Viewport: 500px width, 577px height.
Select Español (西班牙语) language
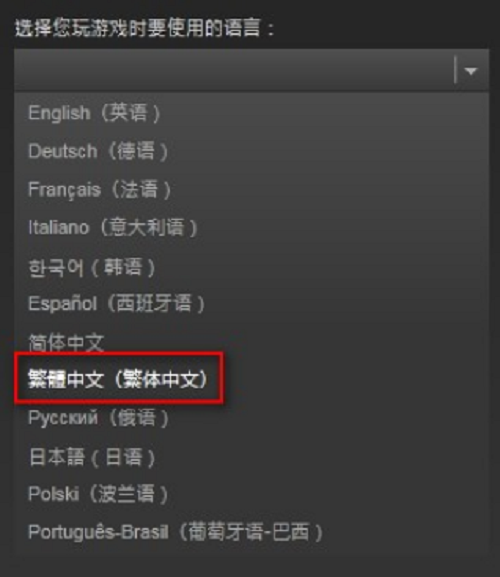coord(251,304)
